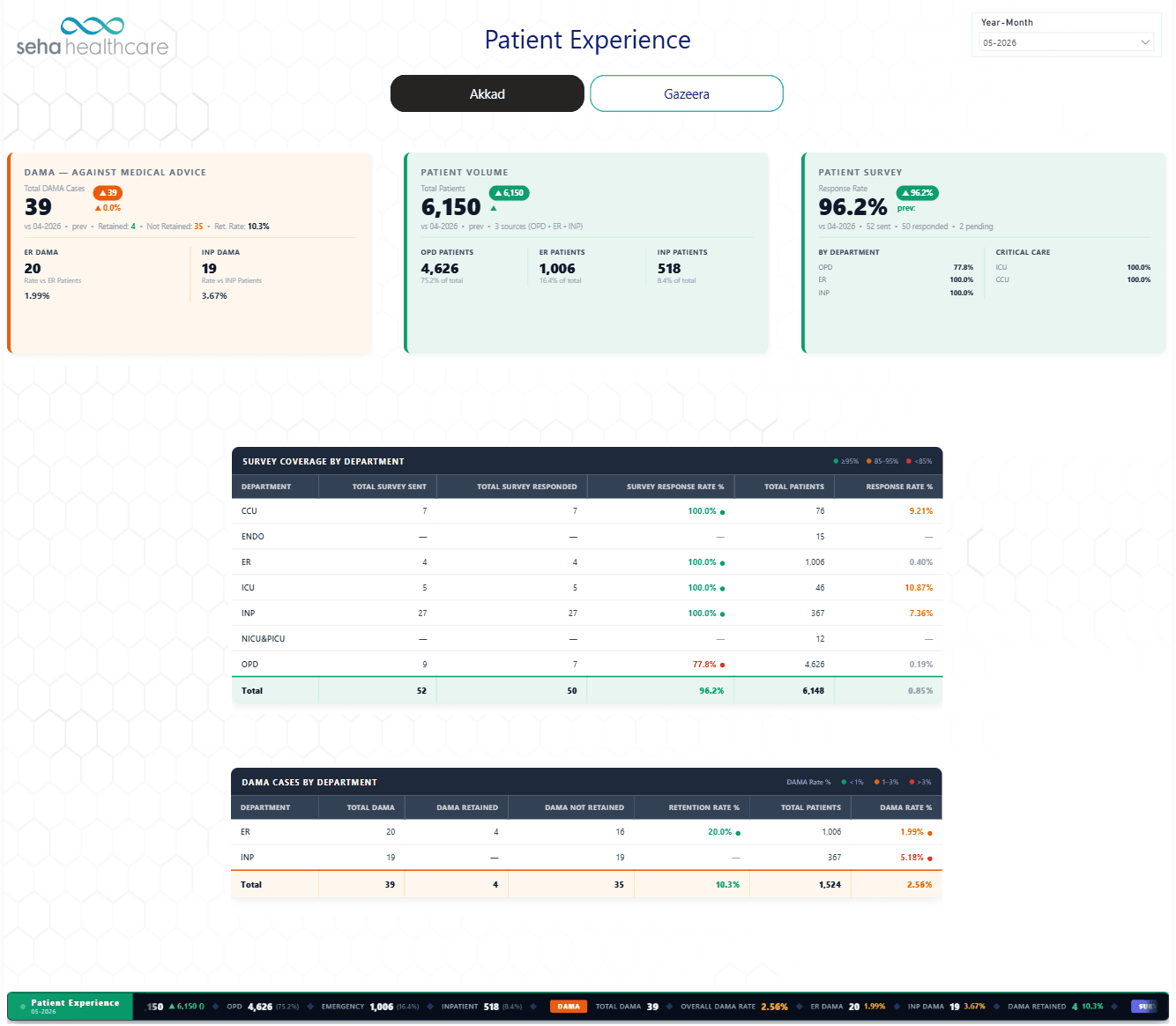Image resolution: width=1176 pixels, height=1026 pixels.
Task: Click the orange 39 badge in DAMA card
Action: point(108,192)
